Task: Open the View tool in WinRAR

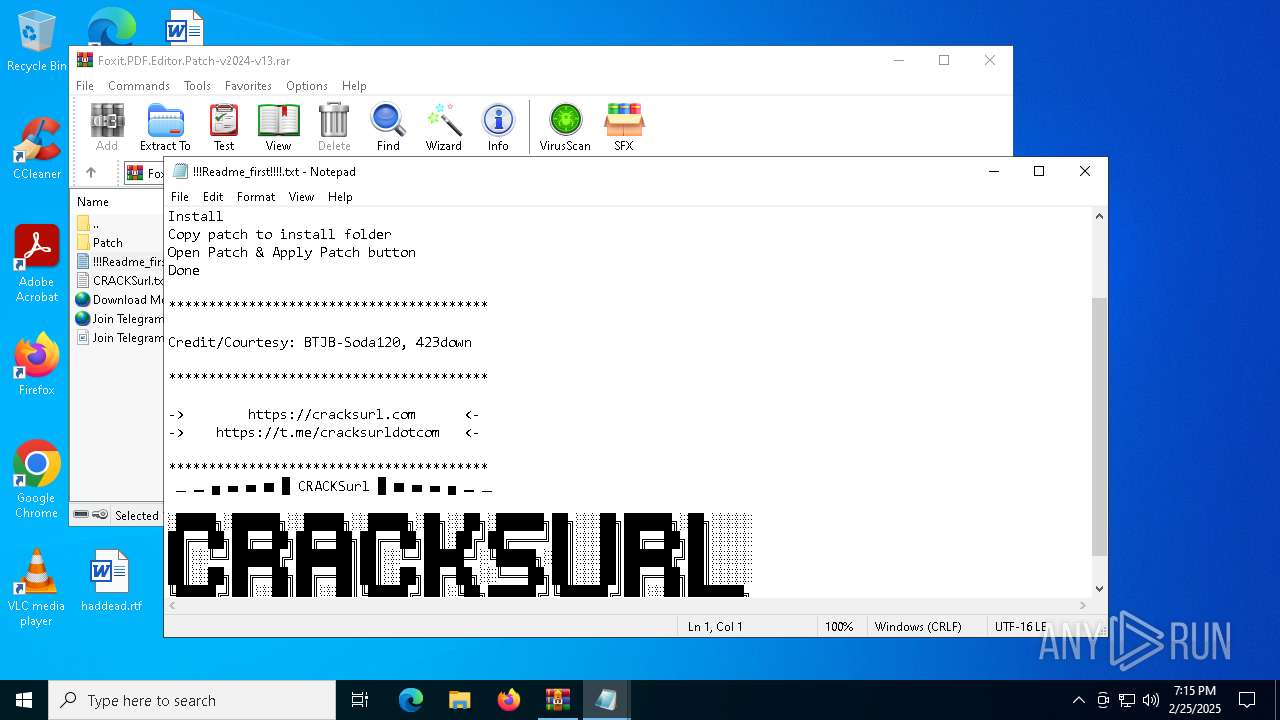Action: (x=278, y=127)
